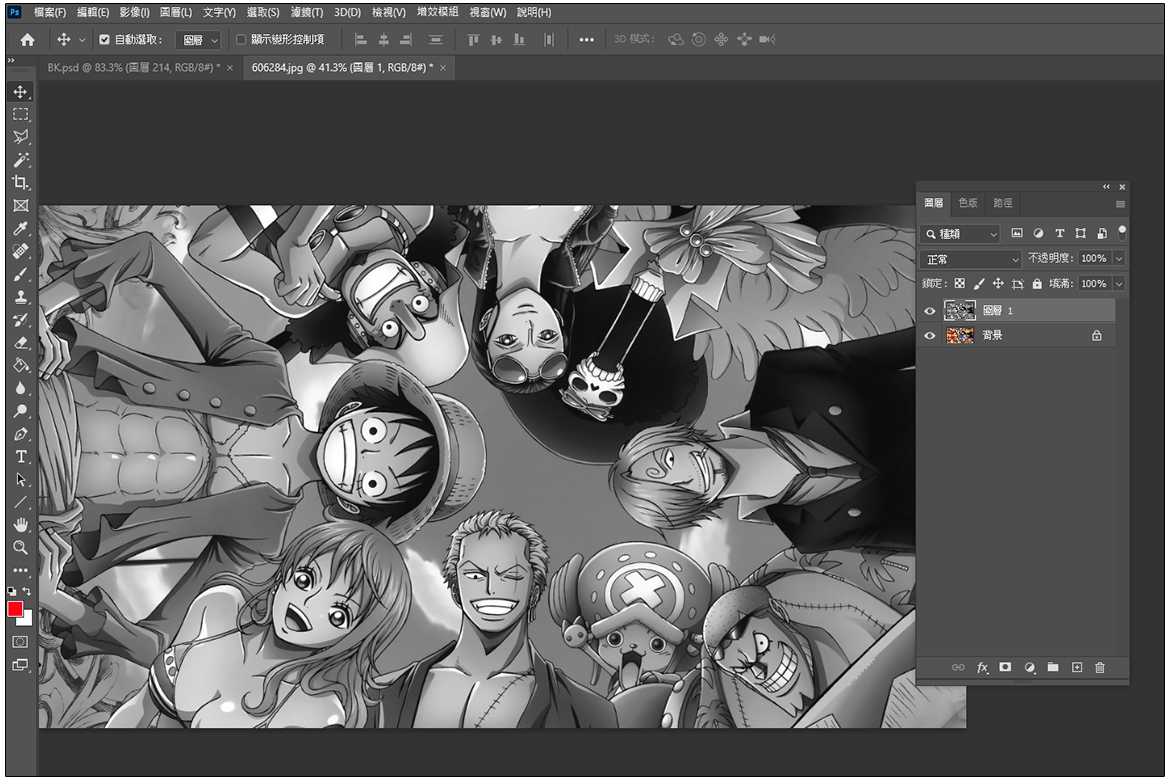The image size is (1170, 780).
Task: Open the 濾鏡(T) menu
Action: 307,12
